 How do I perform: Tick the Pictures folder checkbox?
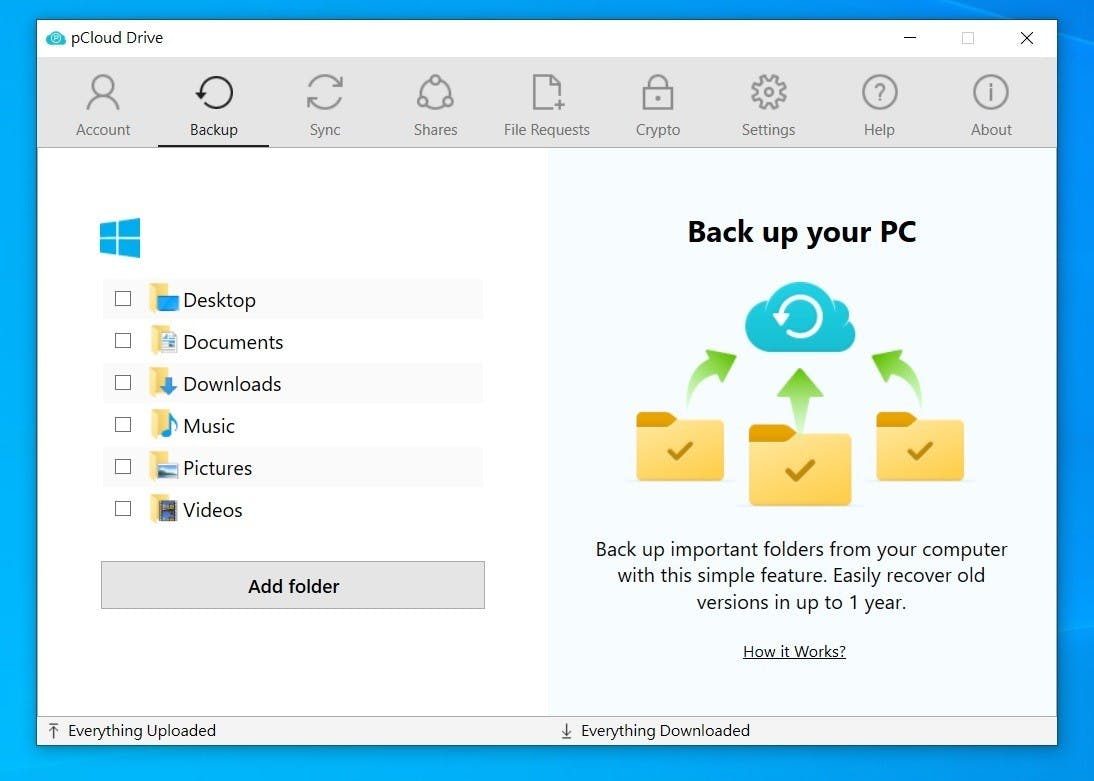(x=123, y=466)
